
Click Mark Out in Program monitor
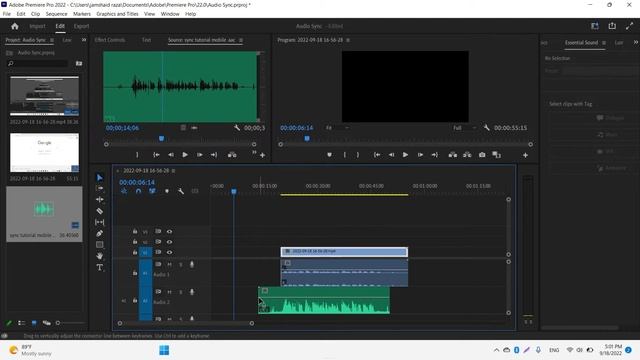click(x=358, y=155)
